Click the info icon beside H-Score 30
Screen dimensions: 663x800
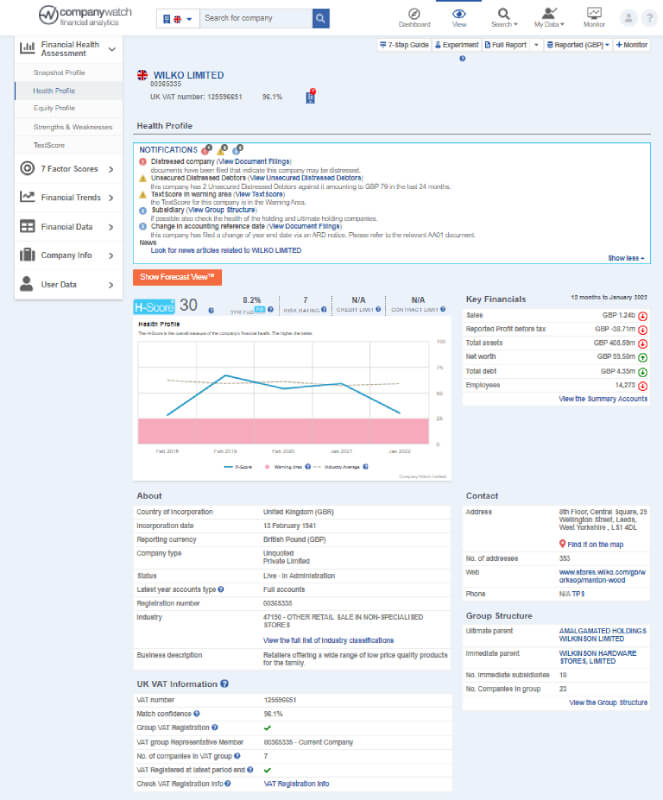pyautogui.click(x=211, y=310)
